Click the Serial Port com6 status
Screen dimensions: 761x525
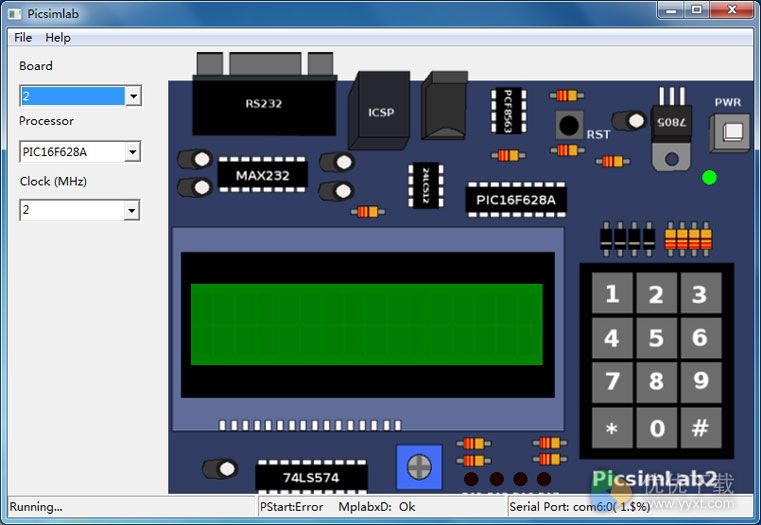[x=579, y=507]
